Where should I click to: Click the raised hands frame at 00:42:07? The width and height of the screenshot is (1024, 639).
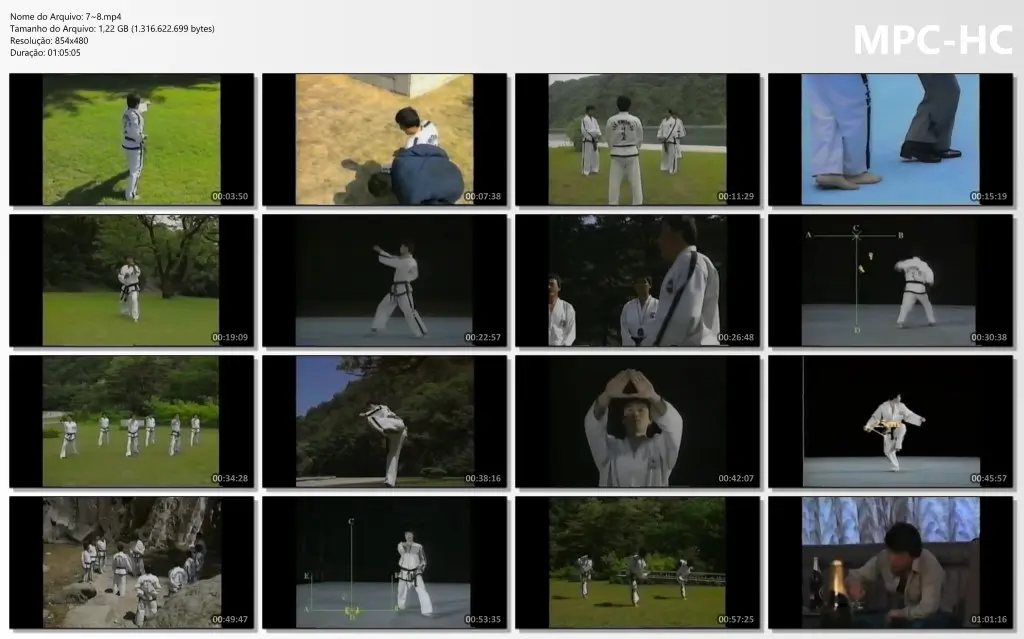(x=637, y=421)
